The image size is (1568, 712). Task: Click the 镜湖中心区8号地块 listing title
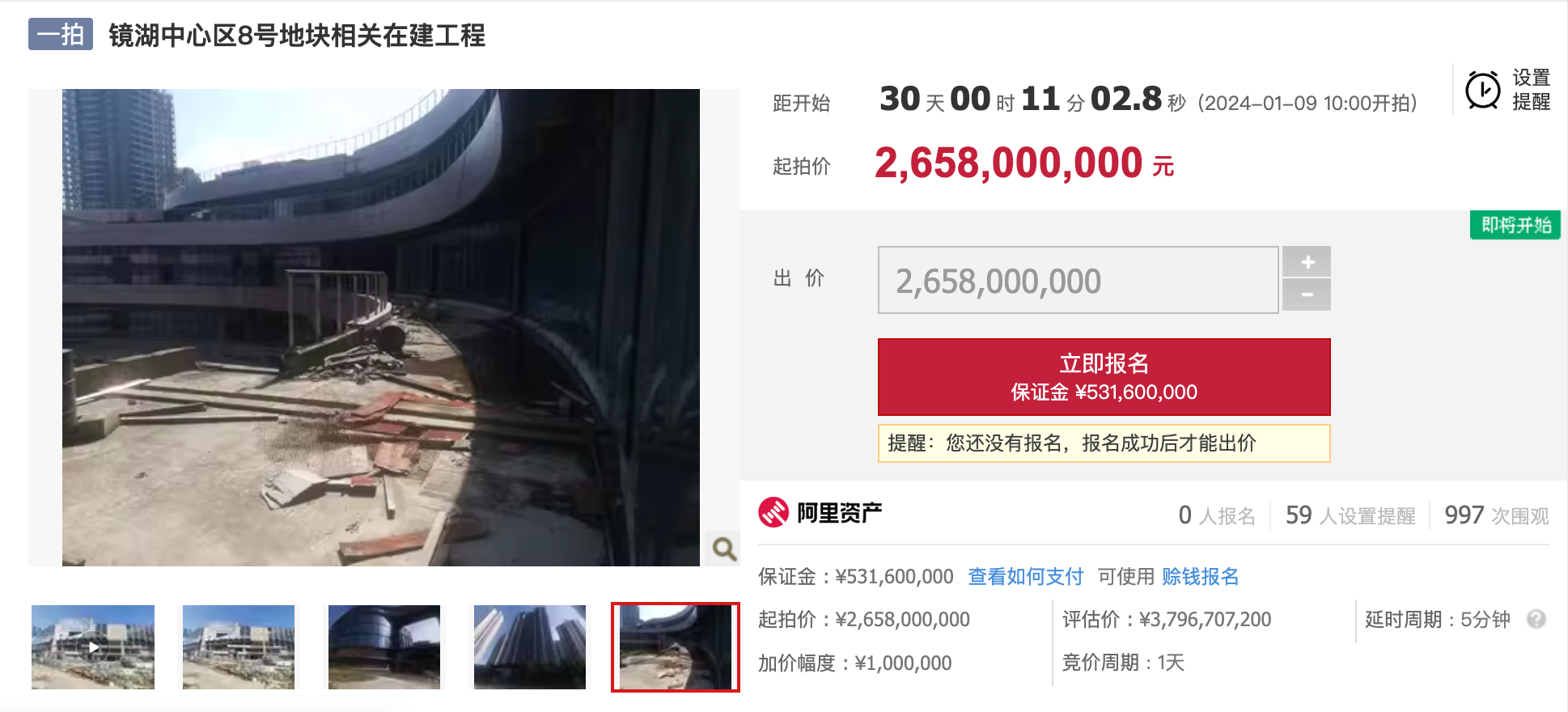[297, 36]
